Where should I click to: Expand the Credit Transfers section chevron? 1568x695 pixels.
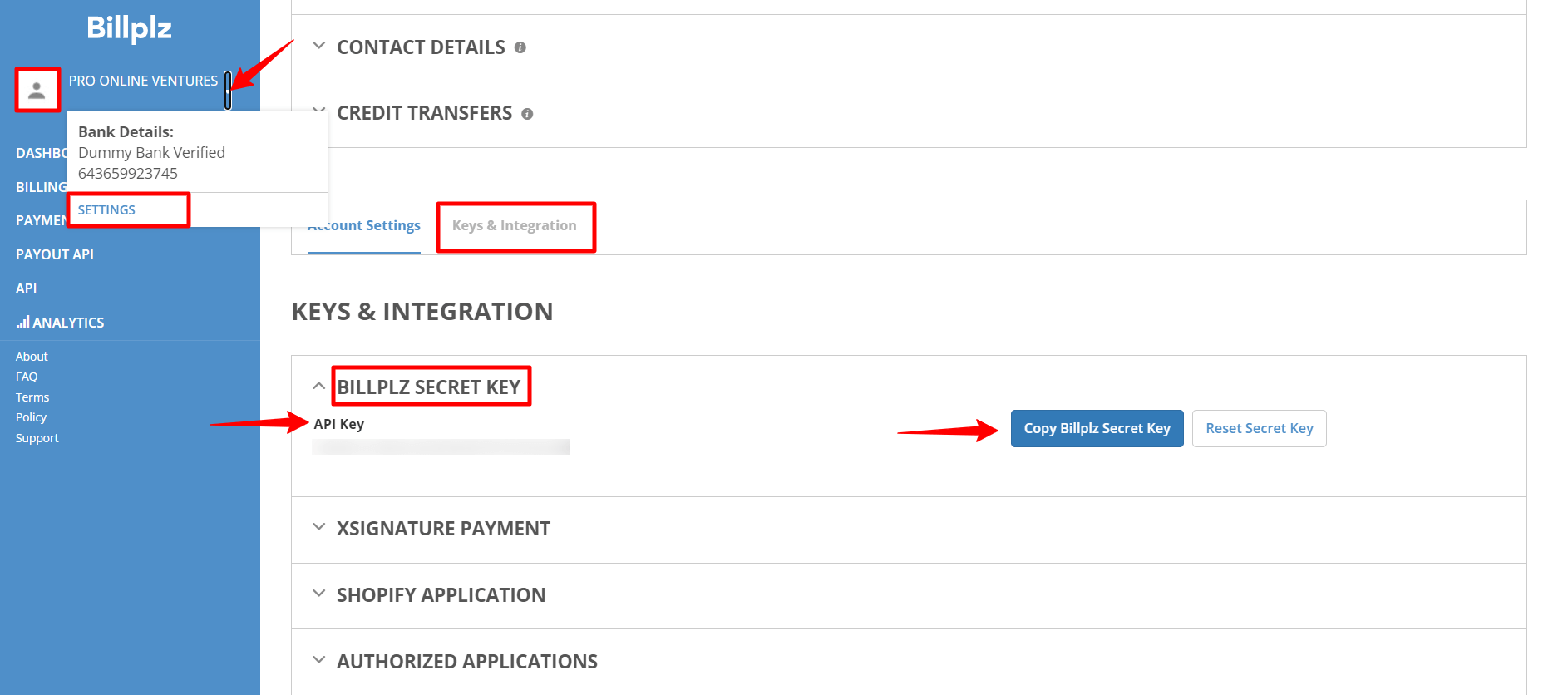[318, 111]
